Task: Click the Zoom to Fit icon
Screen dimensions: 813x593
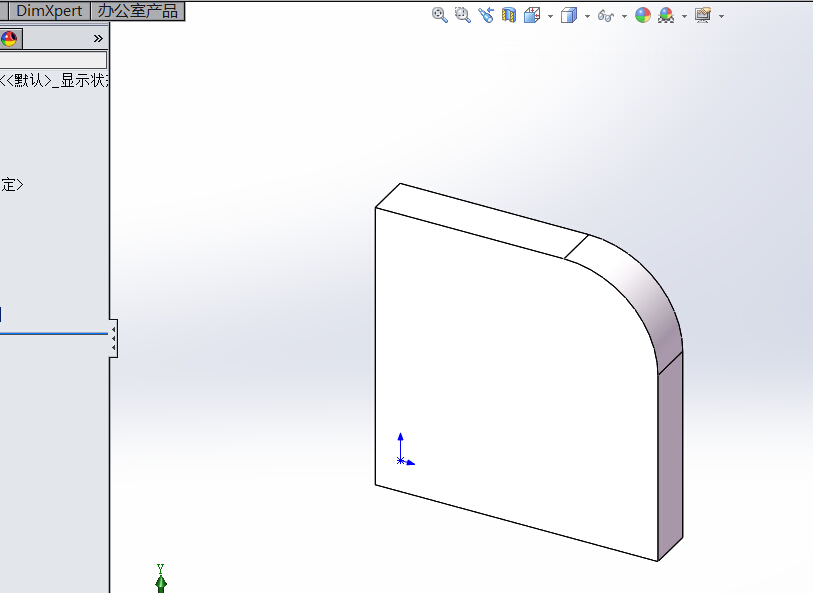Action: tap(440, 15)
